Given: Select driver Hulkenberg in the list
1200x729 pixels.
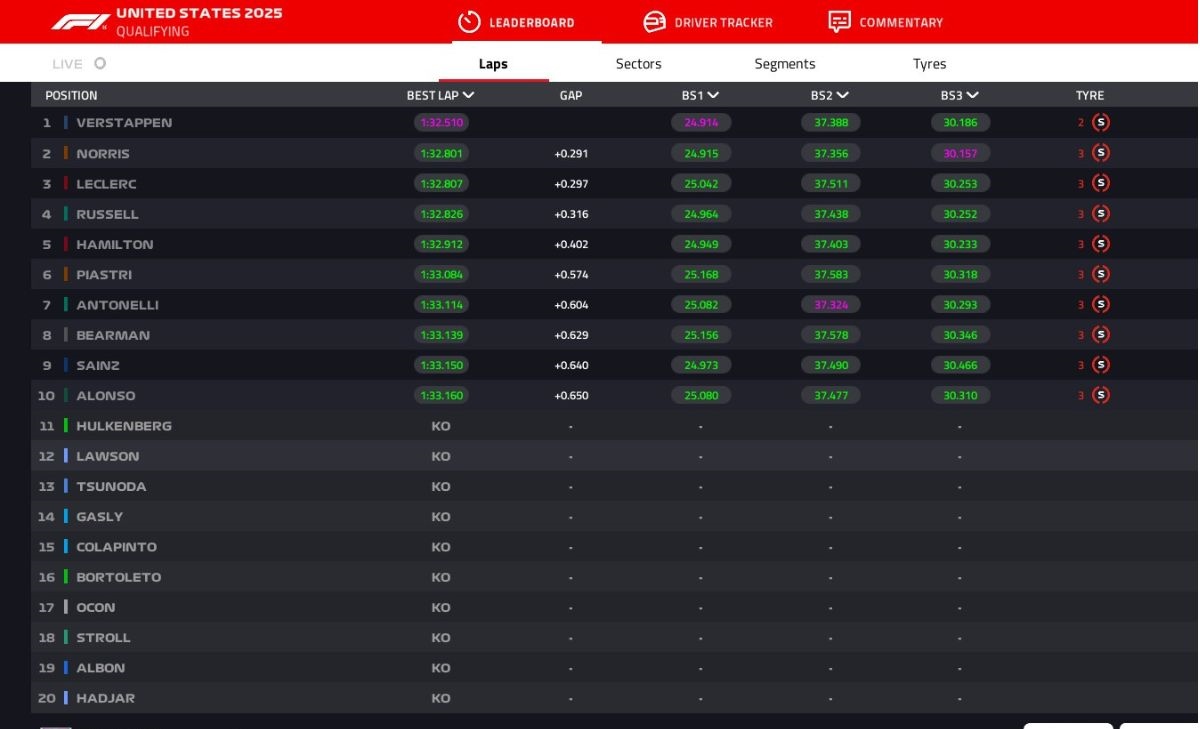Looking at the screenshot, I should click(x=124, y=426).
